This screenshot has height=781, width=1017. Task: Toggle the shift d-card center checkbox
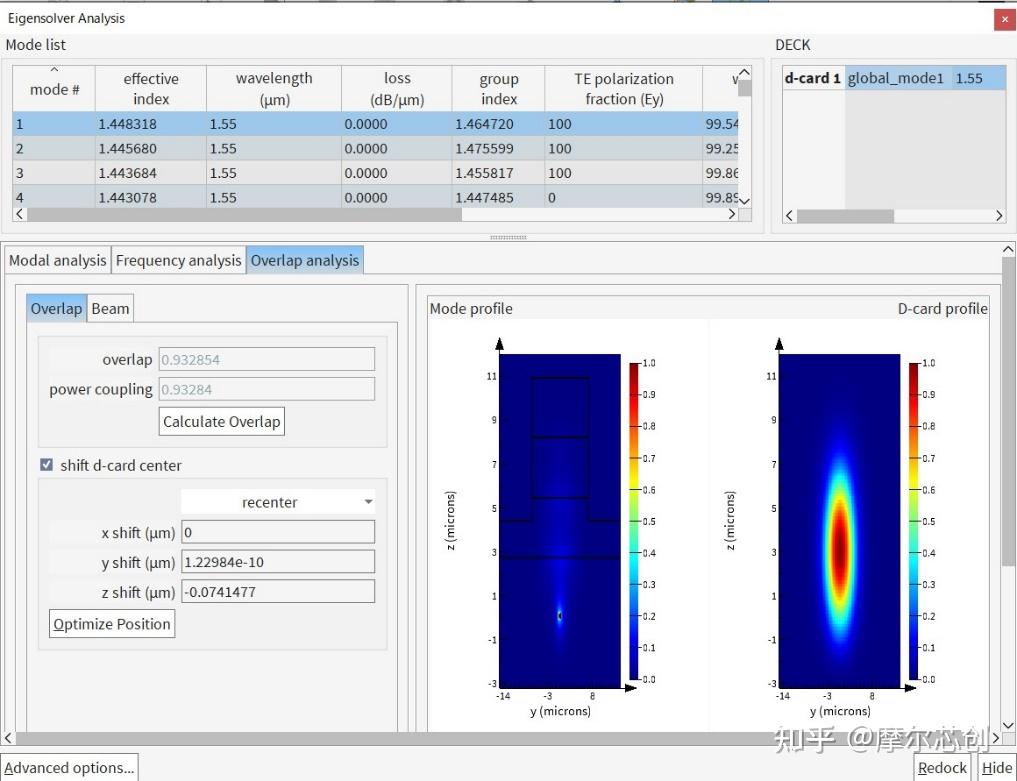click(46, 465)
